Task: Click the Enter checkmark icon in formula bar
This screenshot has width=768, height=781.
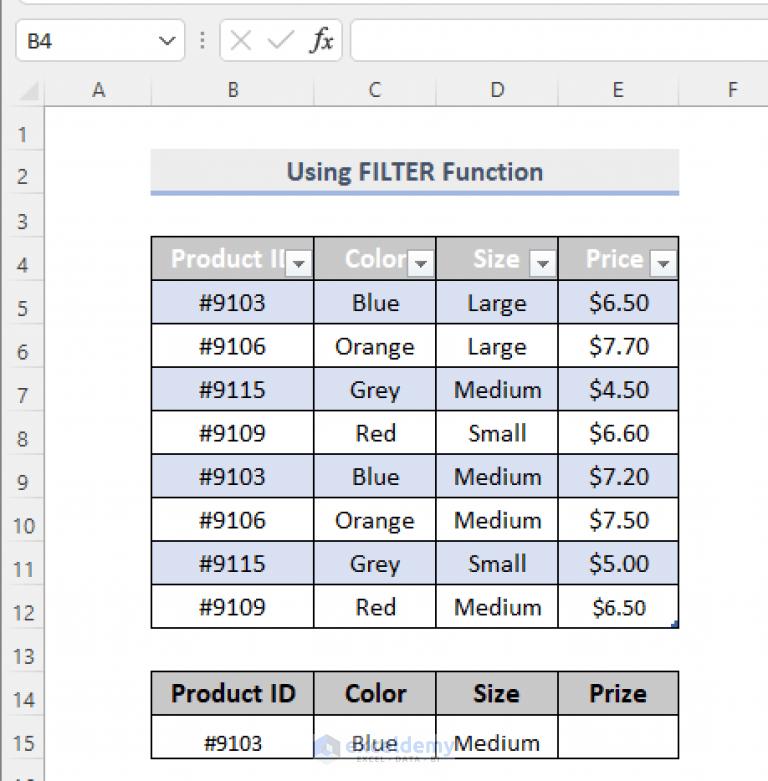Action: 281,40
